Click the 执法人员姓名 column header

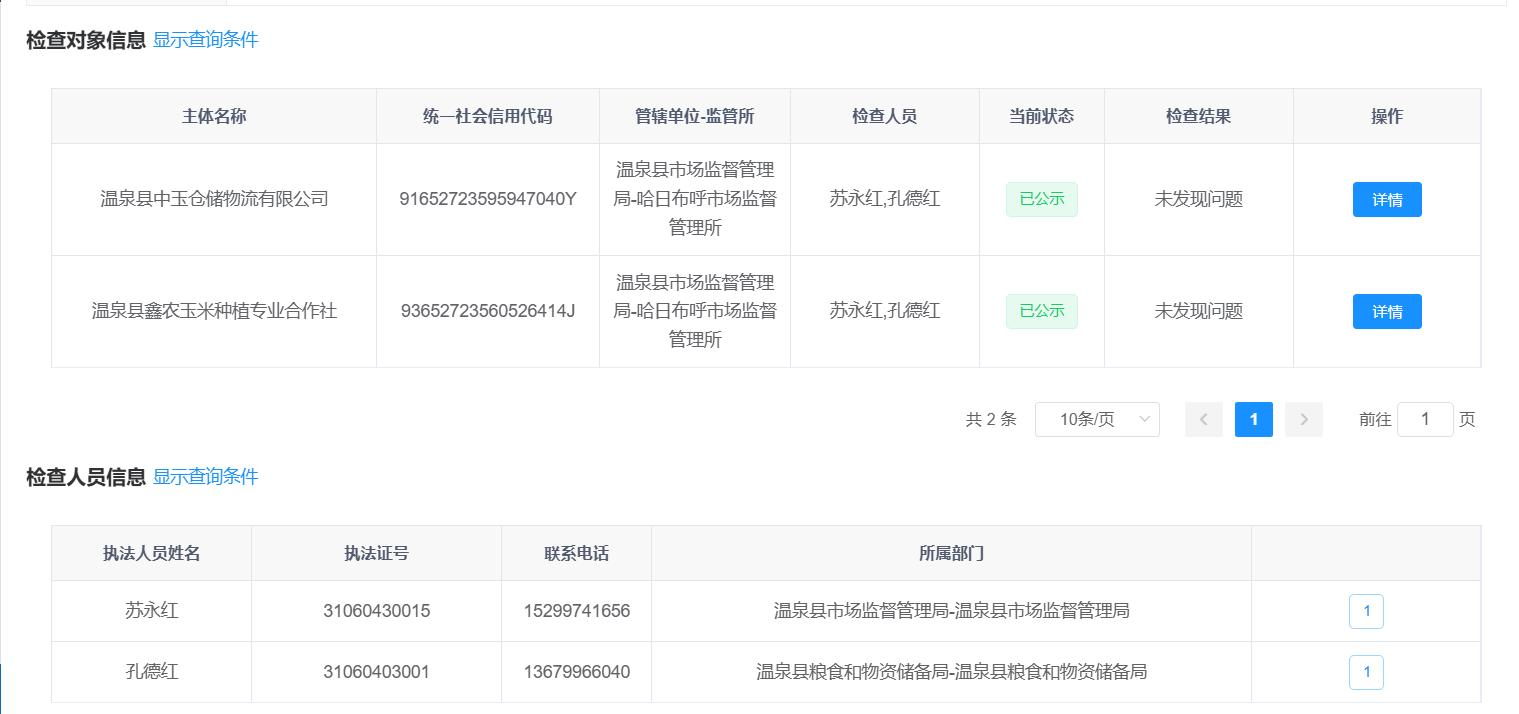pos(151,553)
